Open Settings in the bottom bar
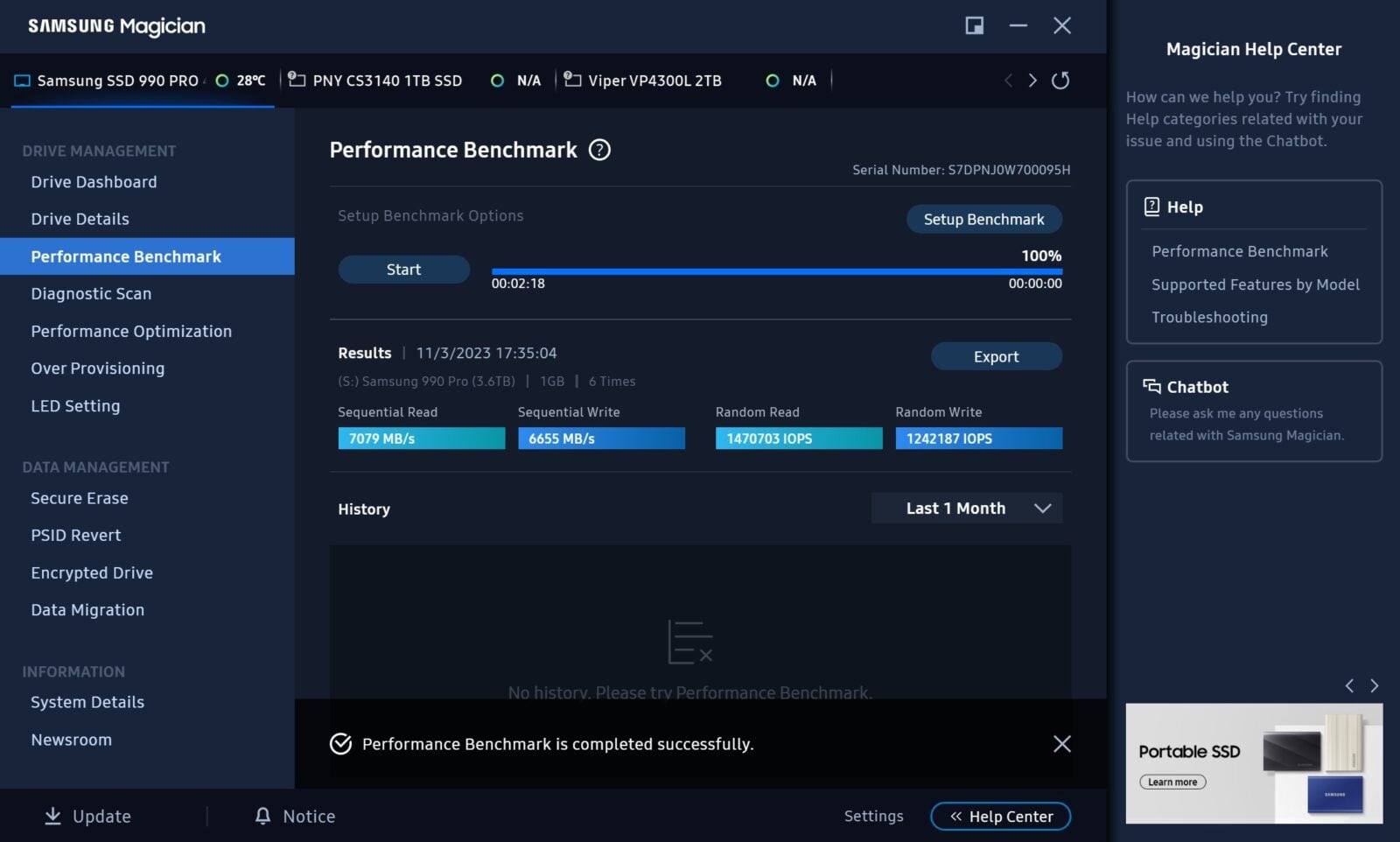This screenshot has width=1400, height=842. [873, 816]
